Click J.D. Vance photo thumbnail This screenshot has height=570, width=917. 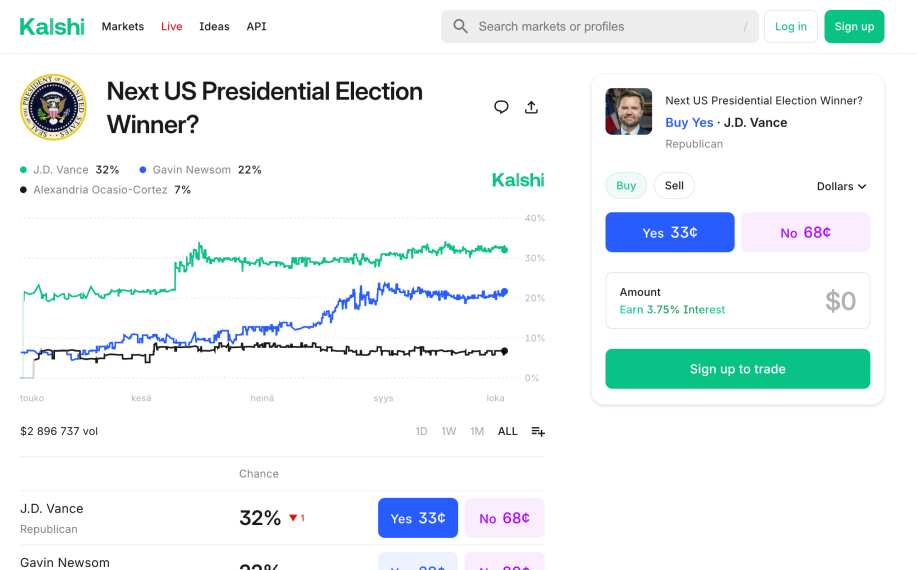628,111
